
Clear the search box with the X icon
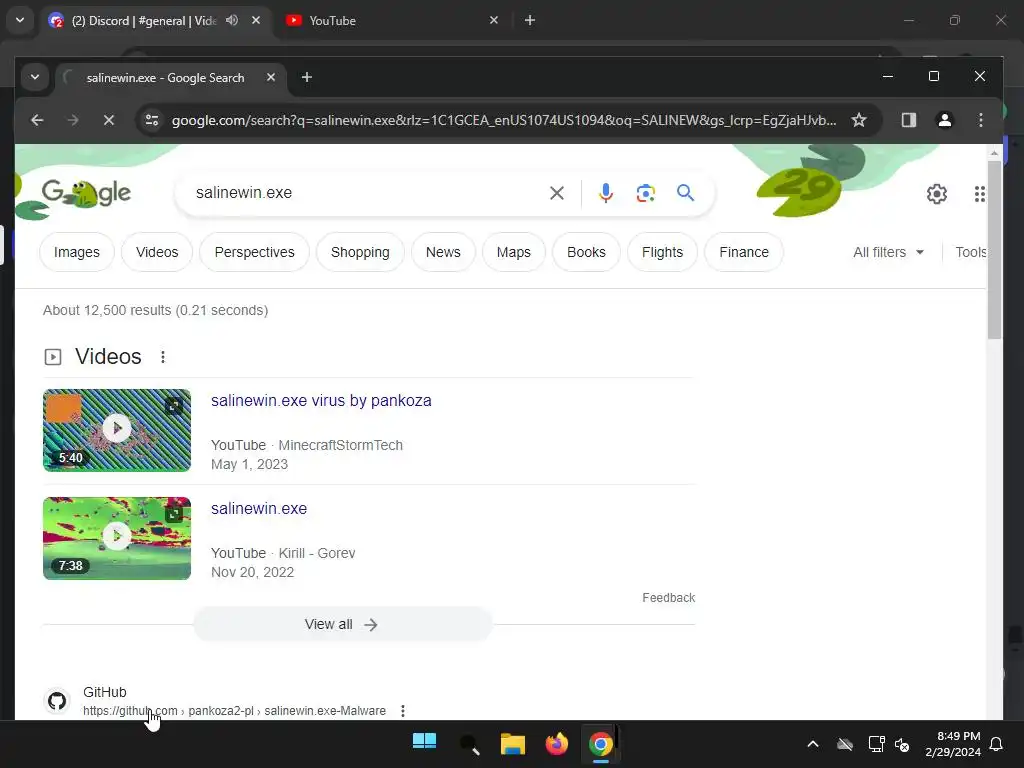tap(556, 193)
